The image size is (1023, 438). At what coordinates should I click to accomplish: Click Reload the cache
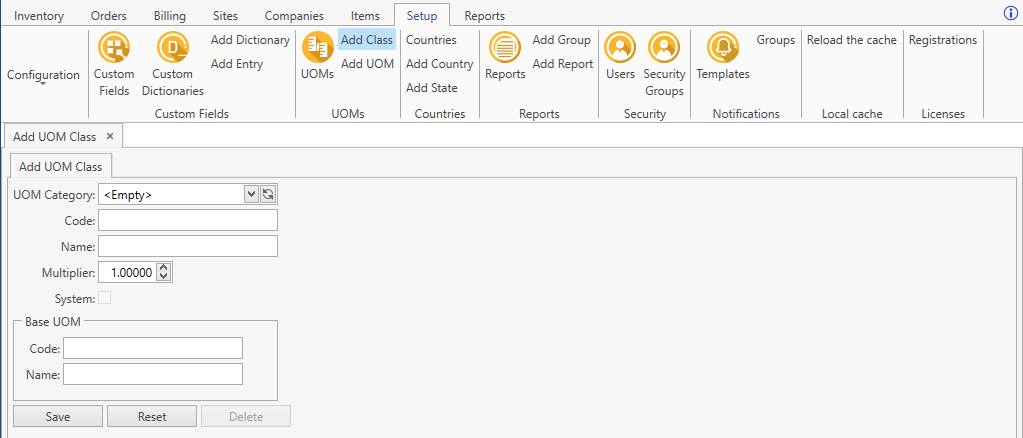tap(852, 40)
